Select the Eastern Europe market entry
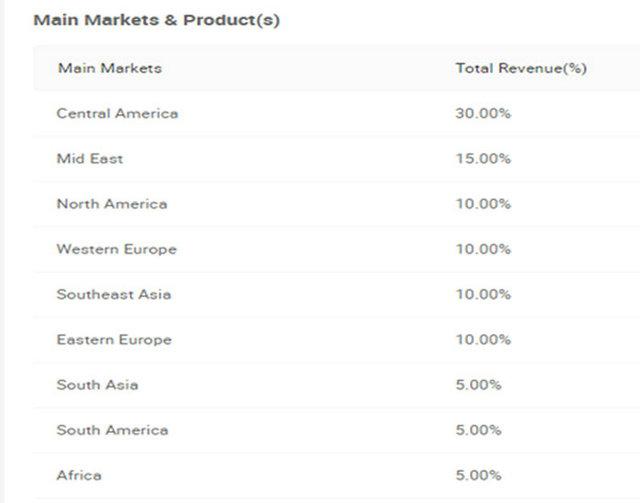The width and height of the screenshot is (640, 503). 114,340
